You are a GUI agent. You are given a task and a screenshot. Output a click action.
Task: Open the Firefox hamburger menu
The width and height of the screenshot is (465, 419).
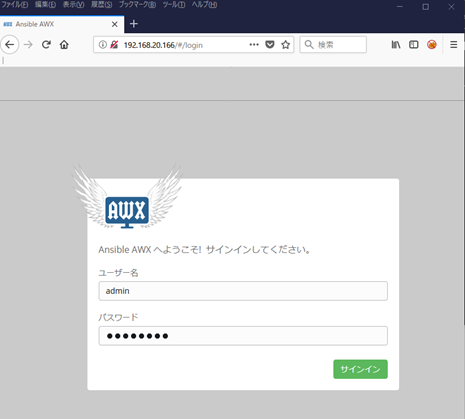pos(453,44)
